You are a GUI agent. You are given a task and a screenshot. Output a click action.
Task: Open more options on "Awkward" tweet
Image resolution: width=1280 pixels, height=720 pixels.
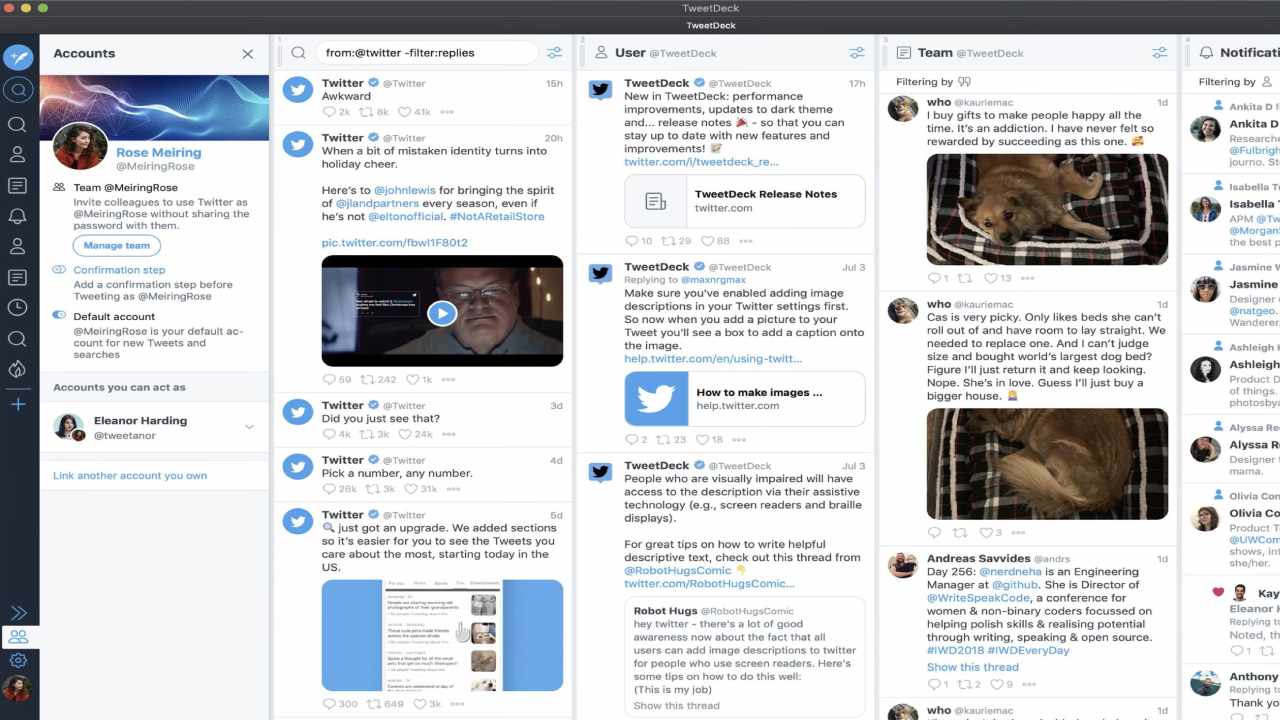[447, 112]
